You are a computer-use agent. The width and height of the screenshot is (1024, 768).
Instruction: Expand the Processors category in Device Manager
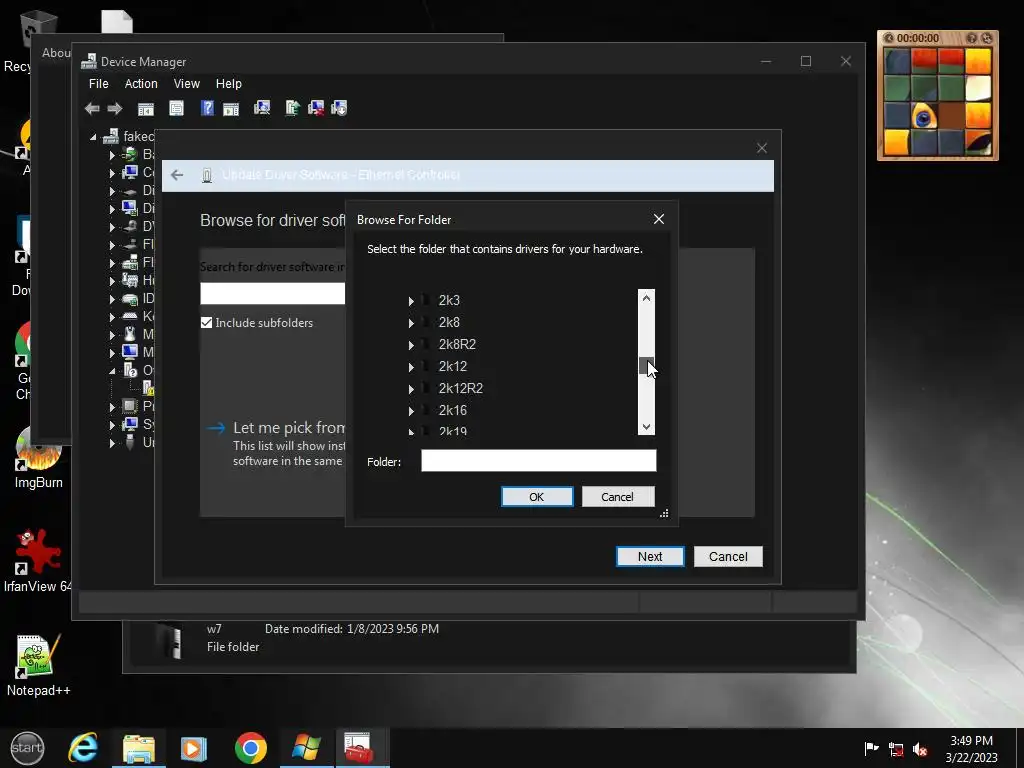pyautogui.click(x=112, y=407)
